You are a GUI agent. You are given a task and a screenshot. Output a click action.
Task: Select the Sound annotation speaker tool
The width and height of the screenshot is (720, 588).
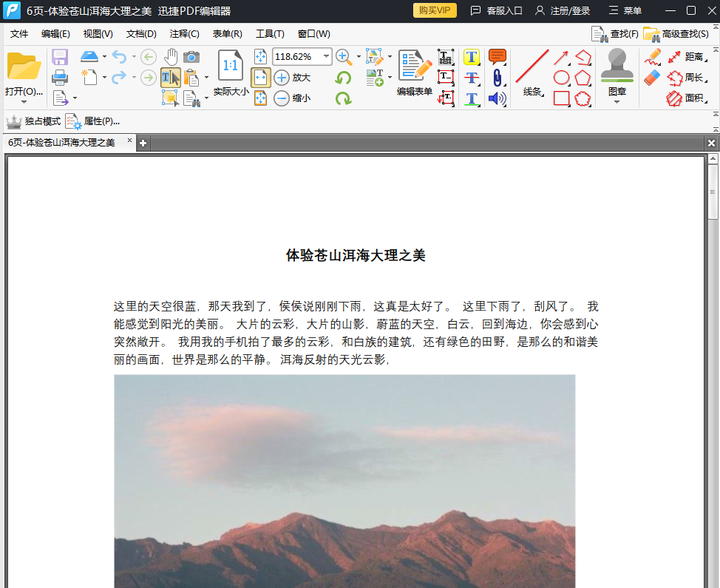tap(497, 98)
